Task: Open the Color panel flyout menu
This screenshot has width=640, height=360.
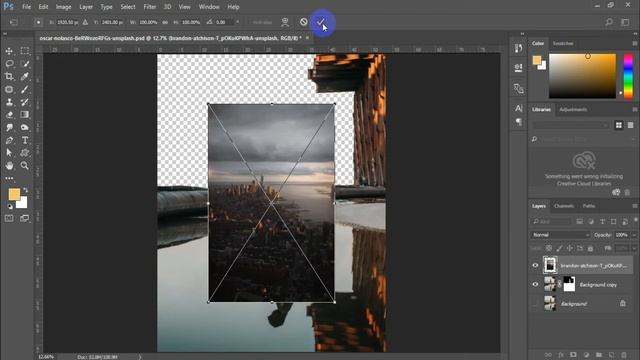Action: tap(635, 43)
